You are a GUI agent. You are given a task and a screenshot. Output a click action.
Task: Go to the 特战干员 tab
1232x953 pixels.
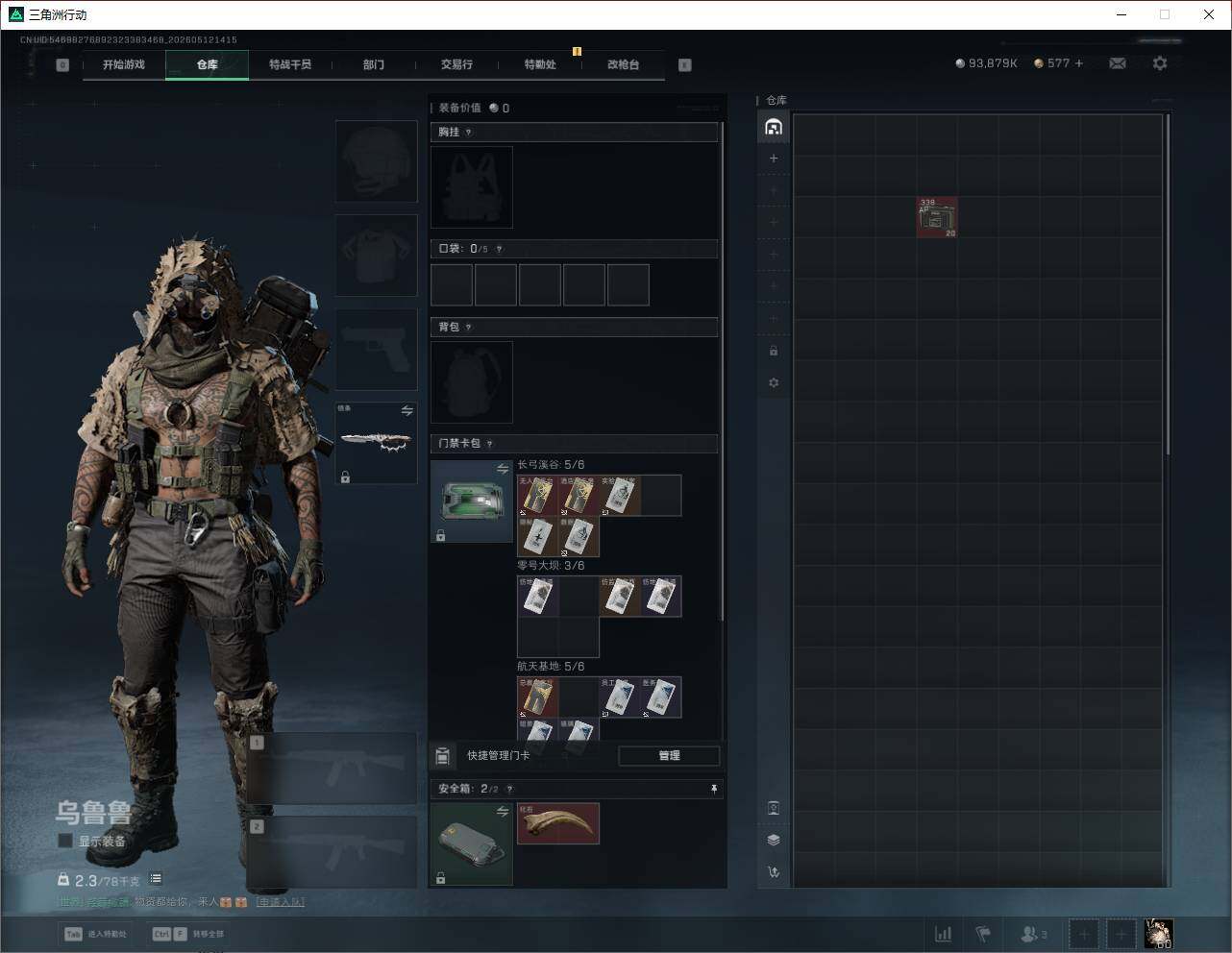pos(290,64)
